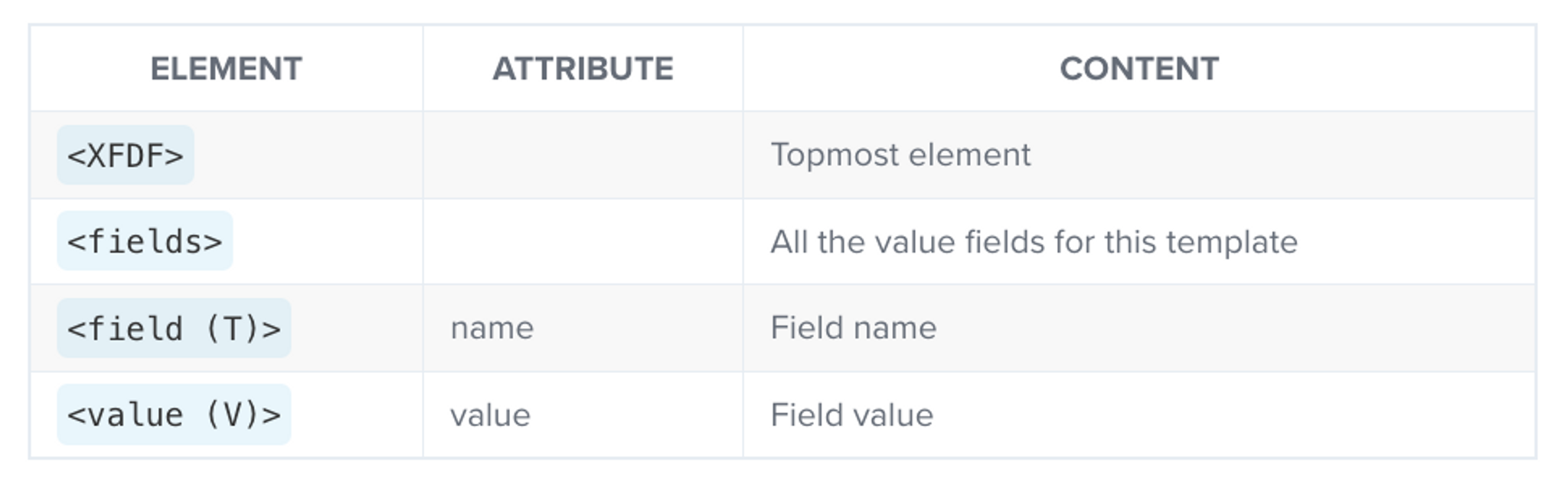The image size is (1568, 485).
Task: Click the ELEMENT column header
Action: [226, 69]
